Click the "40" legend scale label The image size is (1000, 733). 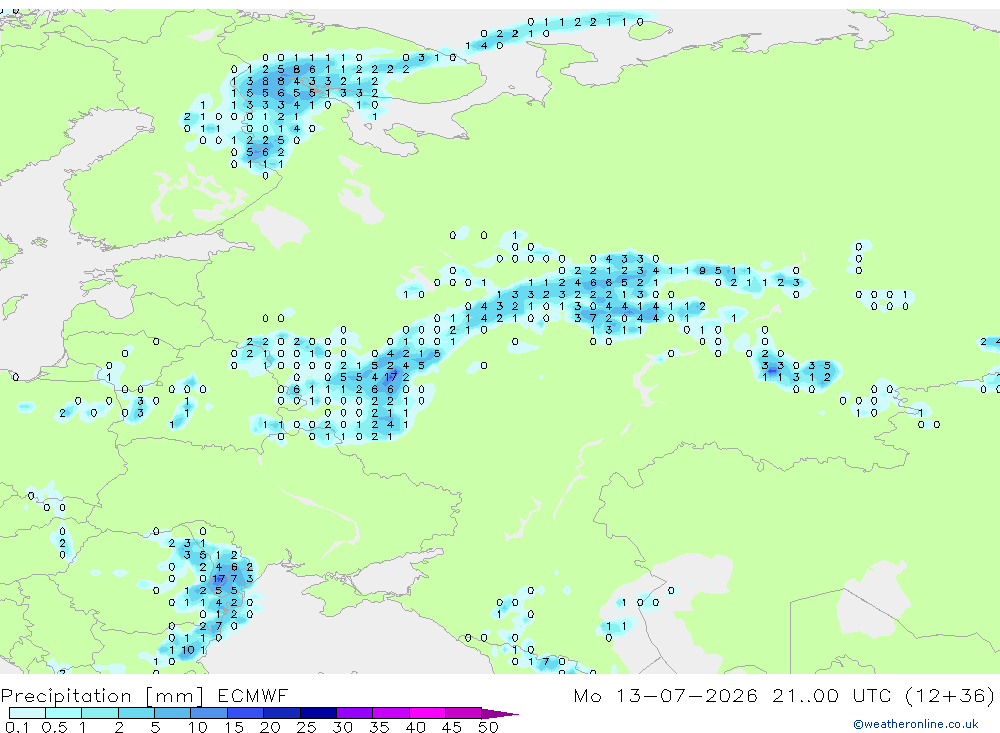pos(416,727)
